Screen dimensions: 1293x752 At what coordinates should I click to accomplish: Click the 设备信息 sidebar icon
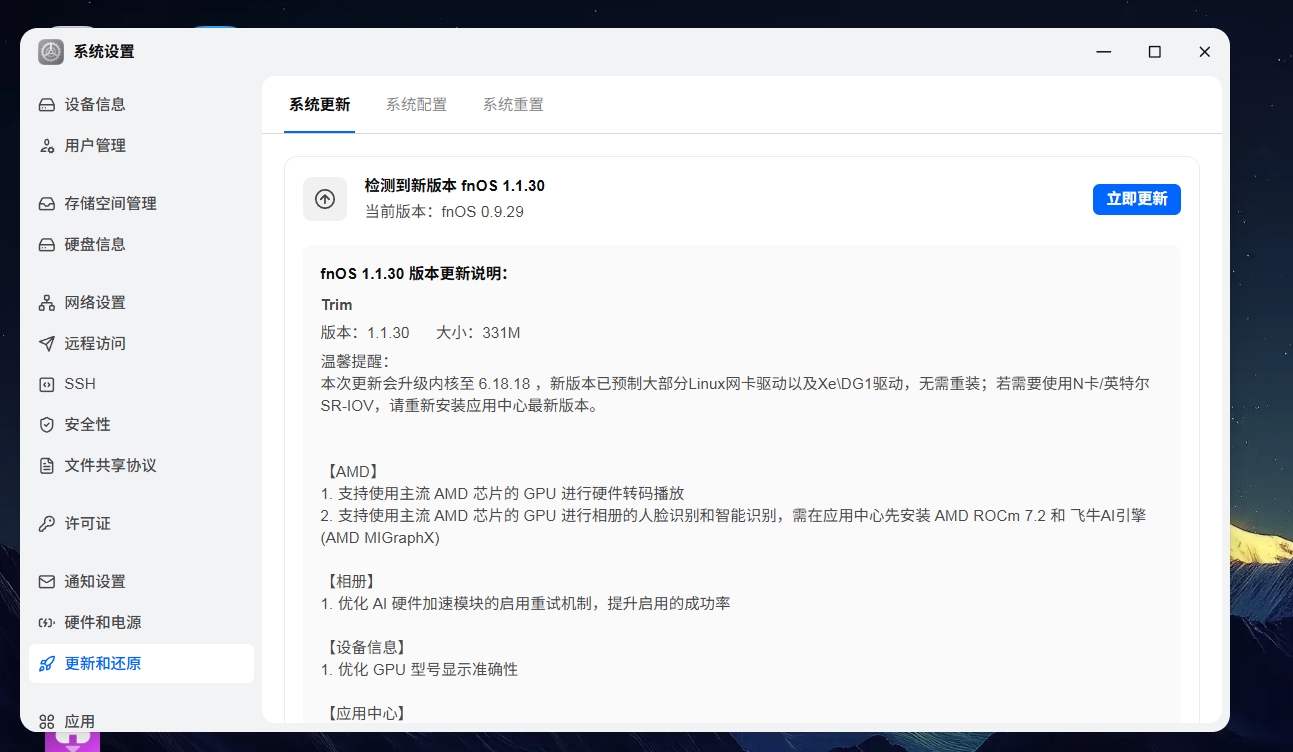47,105
